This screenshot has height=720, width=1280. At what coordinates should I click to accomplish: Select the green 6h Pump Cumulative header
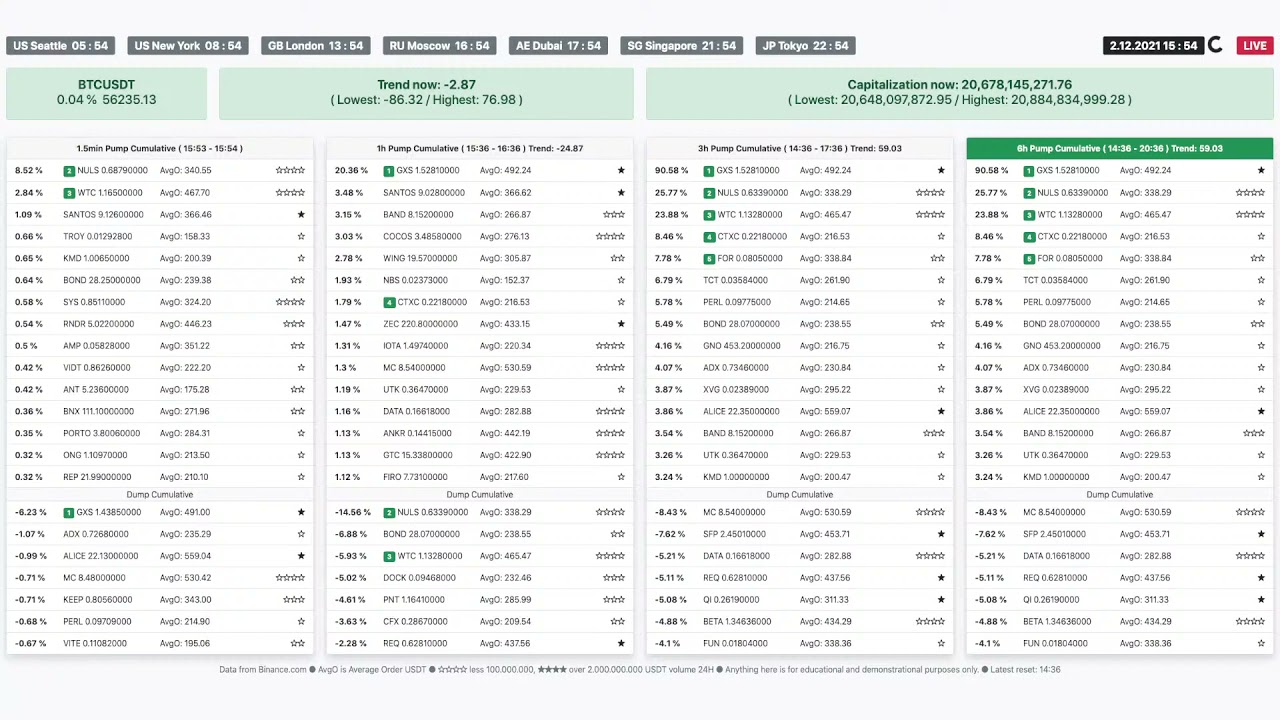coord(1120,148)
